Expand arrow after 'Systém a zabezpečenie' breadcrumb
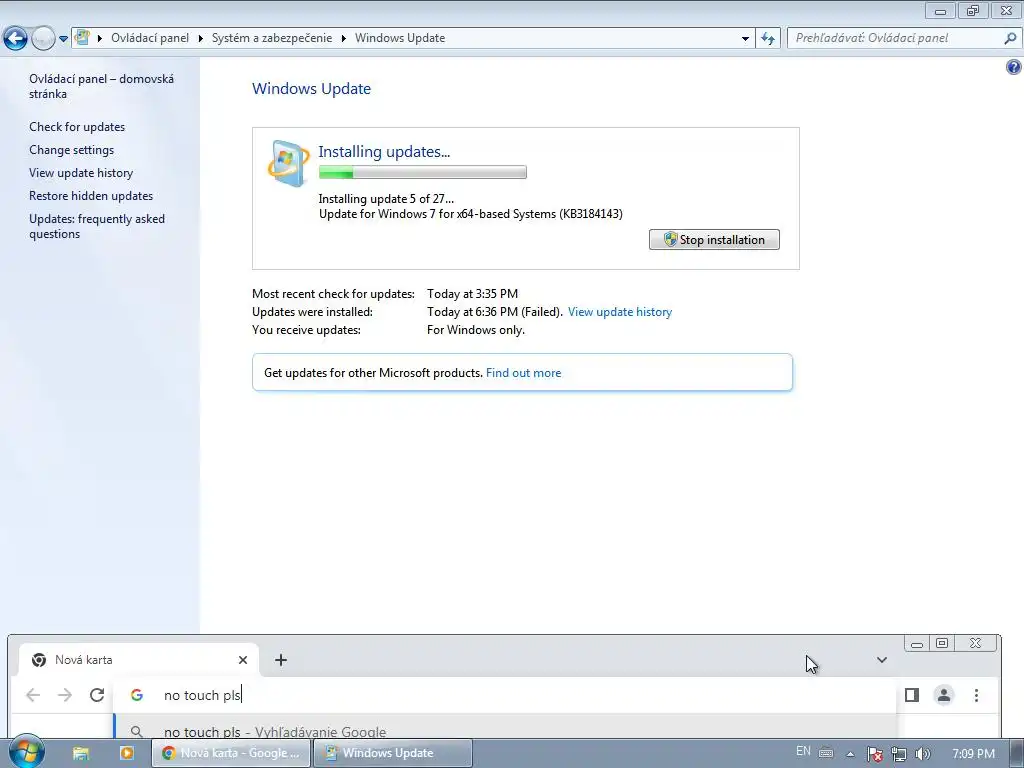Screen dimensions: 1024x768 tap(344, 39)
